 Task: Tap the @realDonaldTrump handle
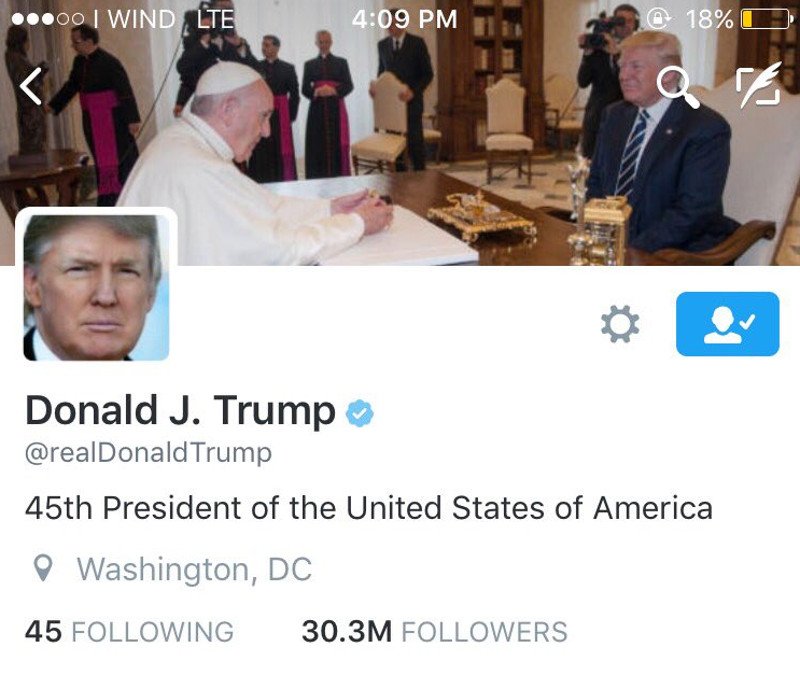(x=148, y=453)
